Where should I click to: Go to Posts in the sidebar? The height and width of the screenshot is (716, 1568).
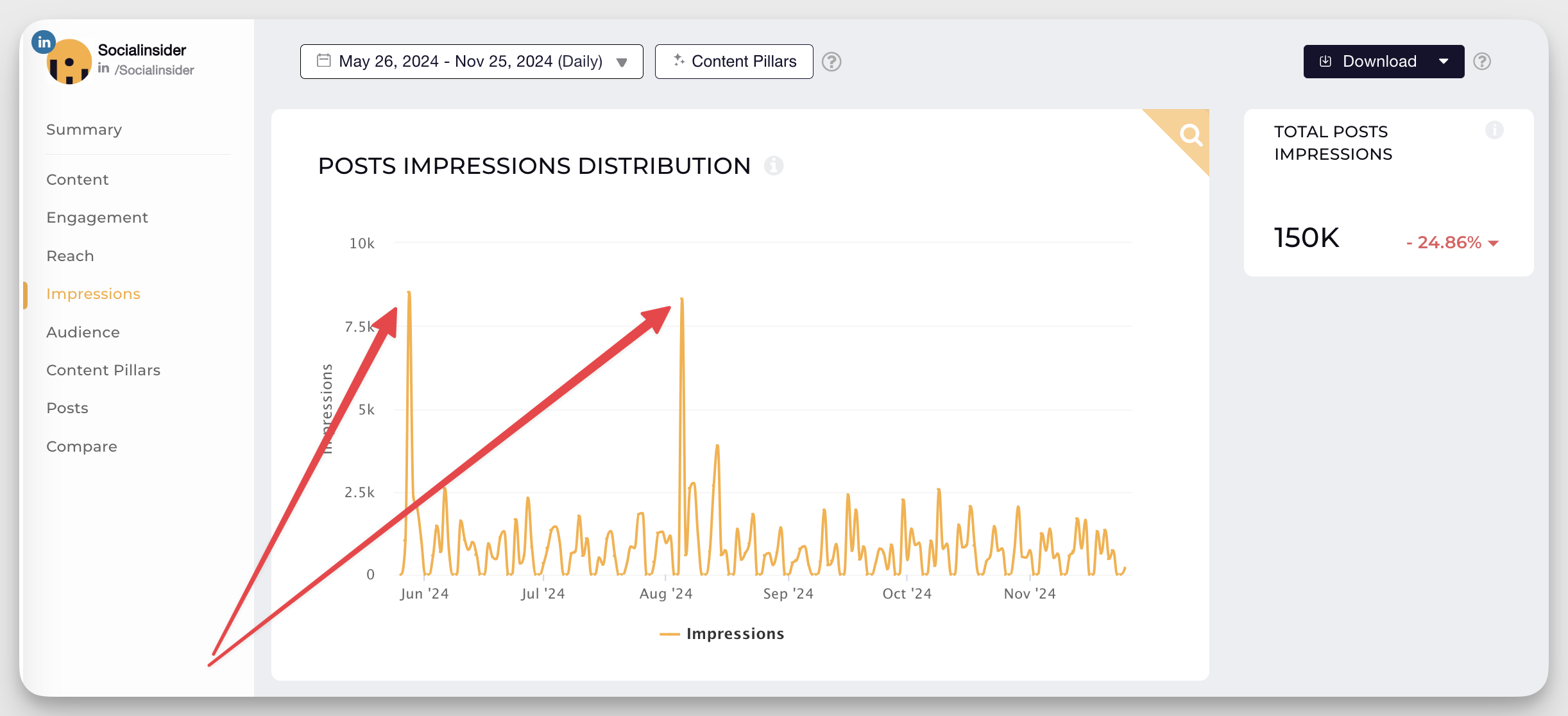click(x=67, y=408)
